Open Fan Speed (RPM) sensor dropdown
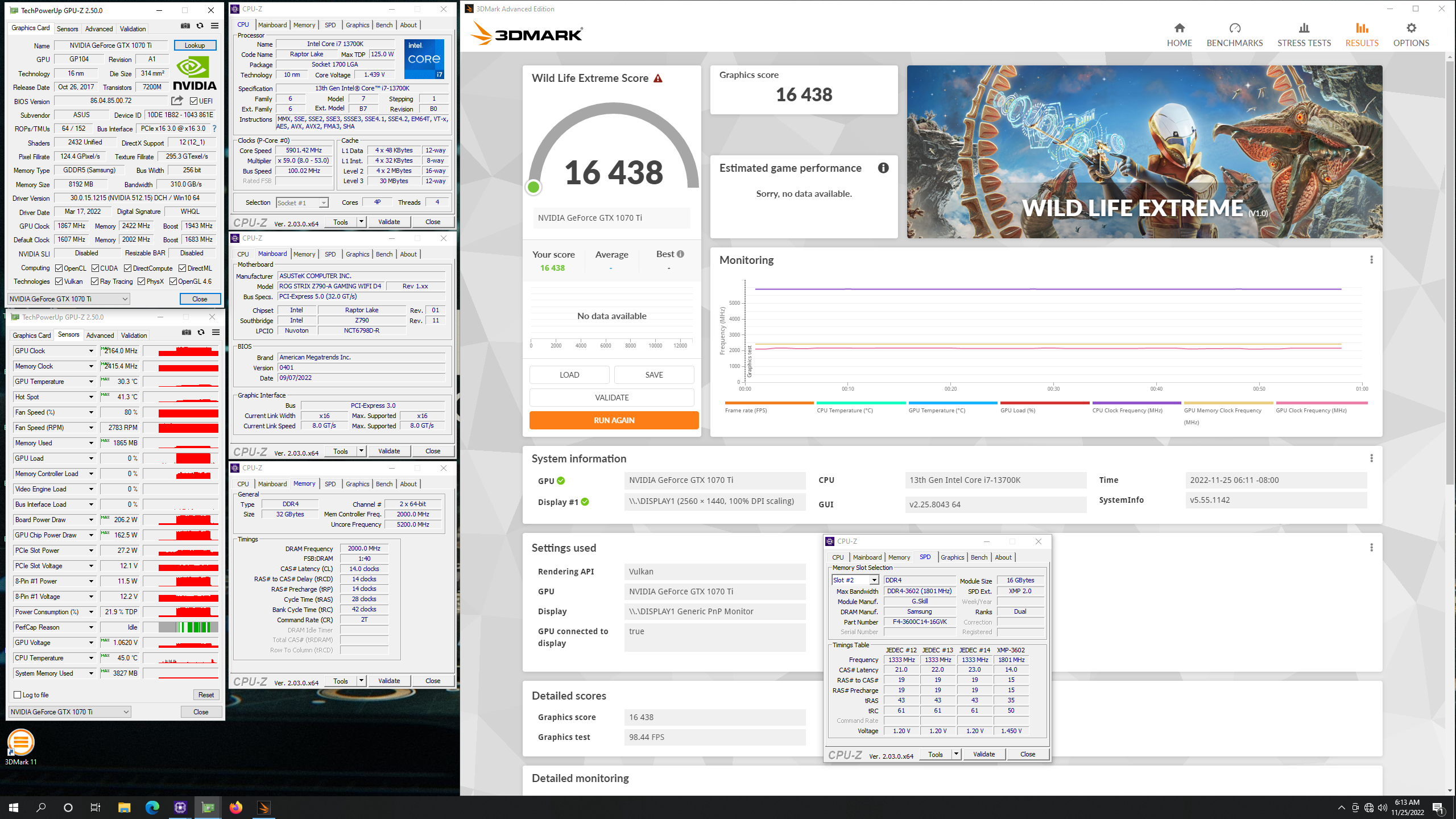This screenshot has height=819, width=1456. pyautogui.click(x=90, y=428)
